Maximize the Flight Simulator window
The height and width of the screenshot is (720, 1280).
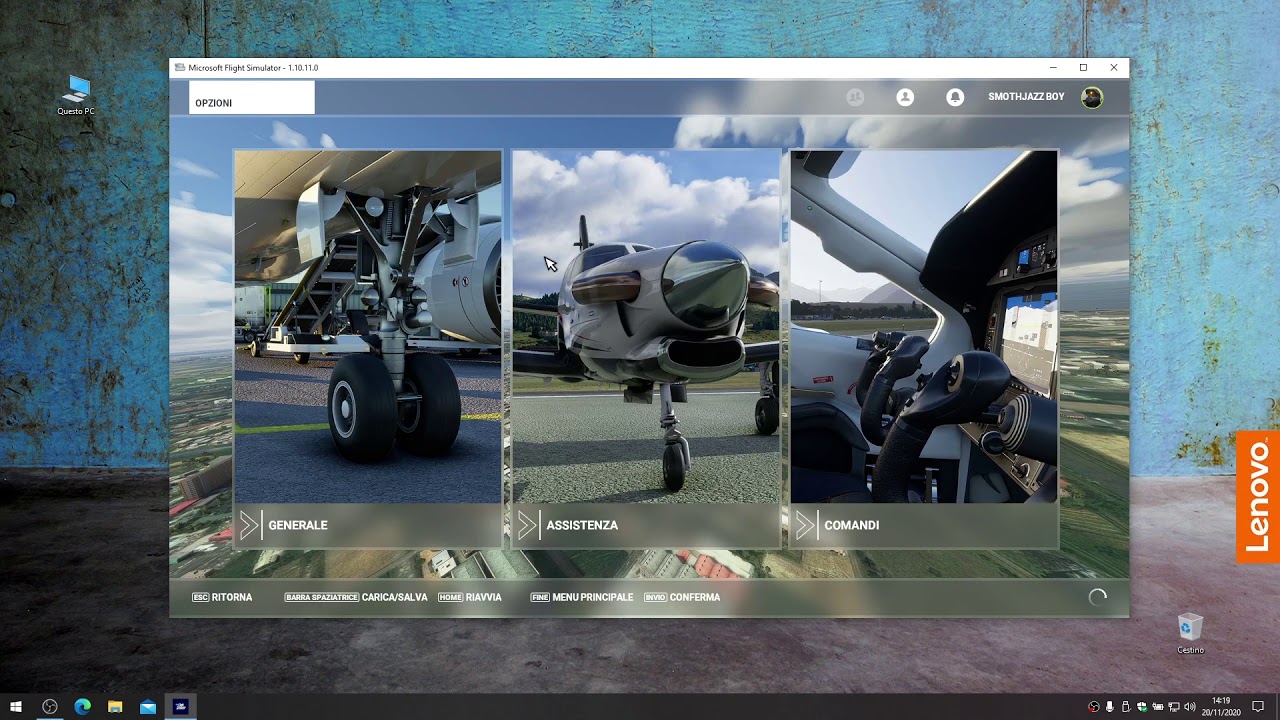click(1083, 68)
